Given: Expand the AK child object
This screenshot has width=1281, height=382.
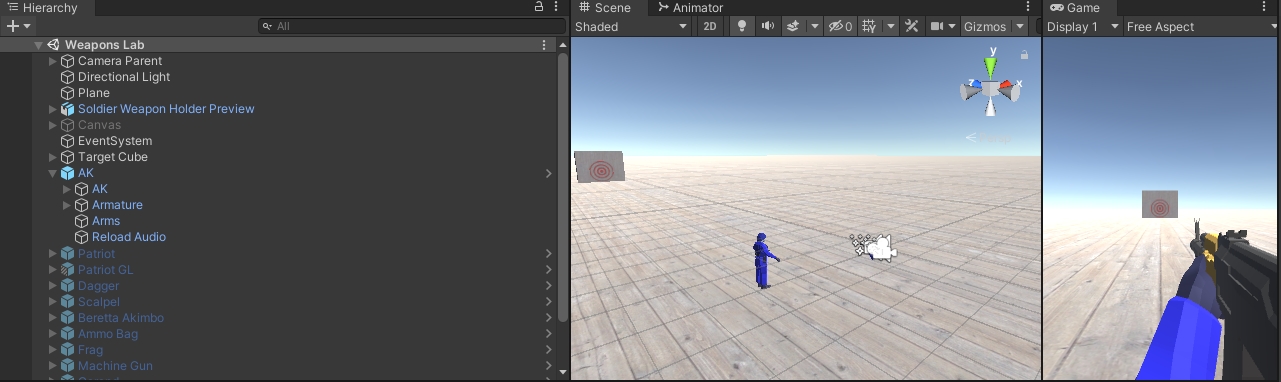Looking at the screenshot, I should [67, 189].
